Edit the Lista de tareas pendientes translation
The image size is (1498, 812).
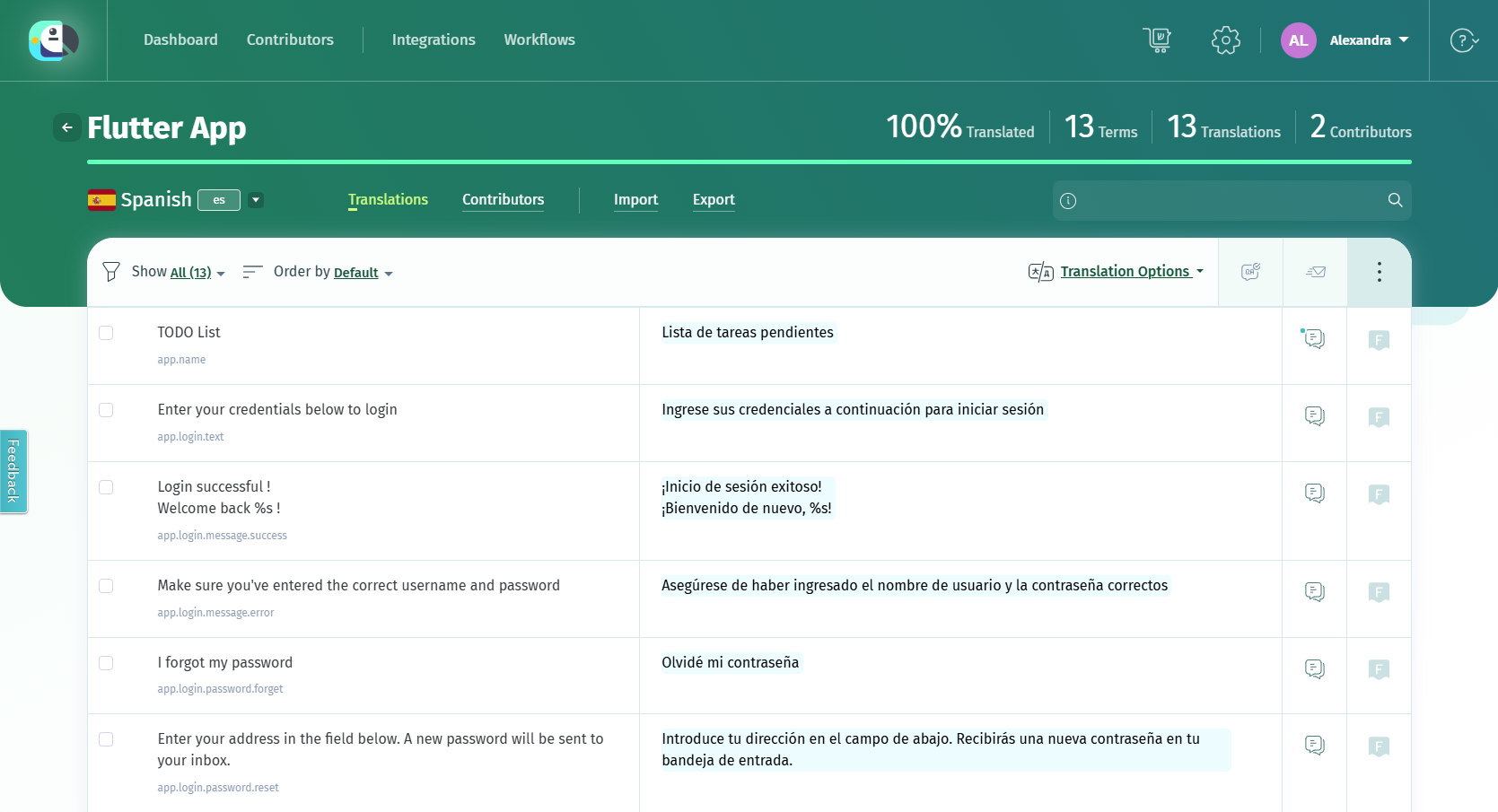pos(748,333)
